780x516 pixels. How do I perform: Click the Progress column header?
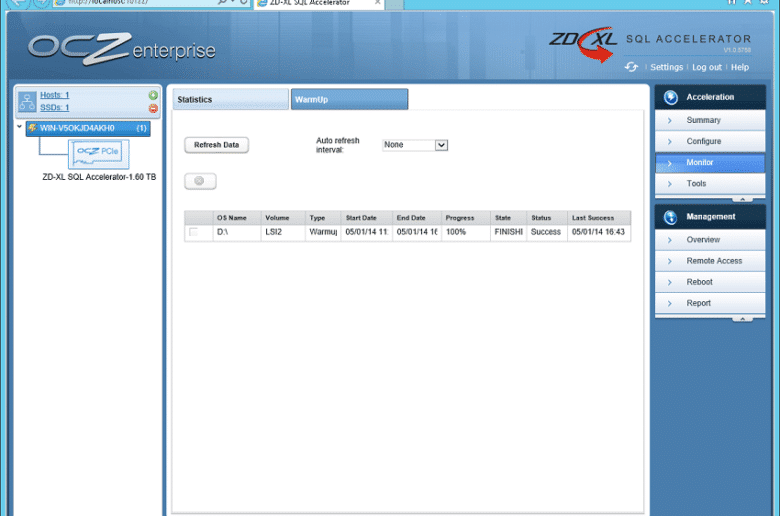pyautogui.click(x=466, y=218)
